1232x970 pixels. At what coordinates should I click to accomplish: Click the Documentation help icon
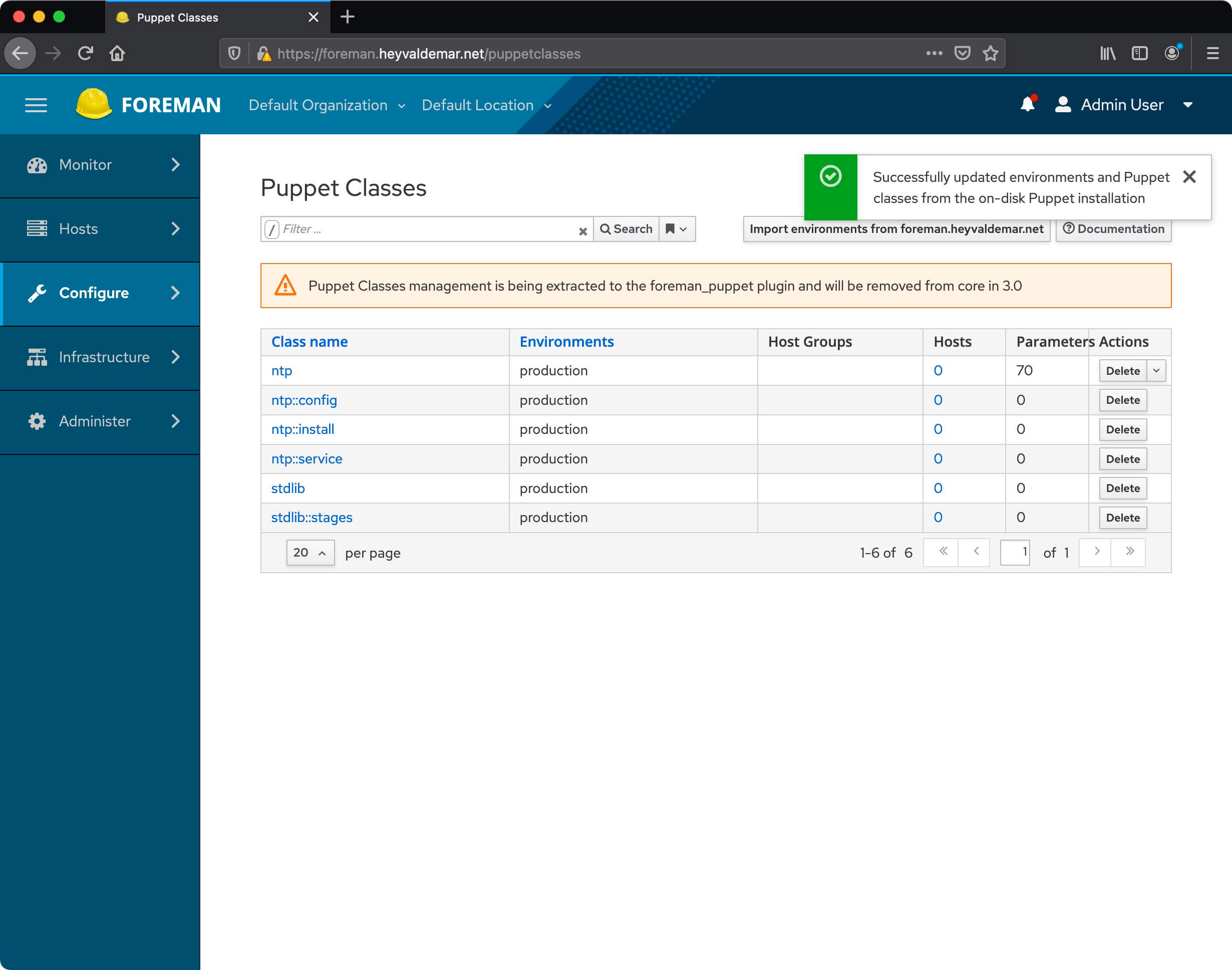point(1070,229)
